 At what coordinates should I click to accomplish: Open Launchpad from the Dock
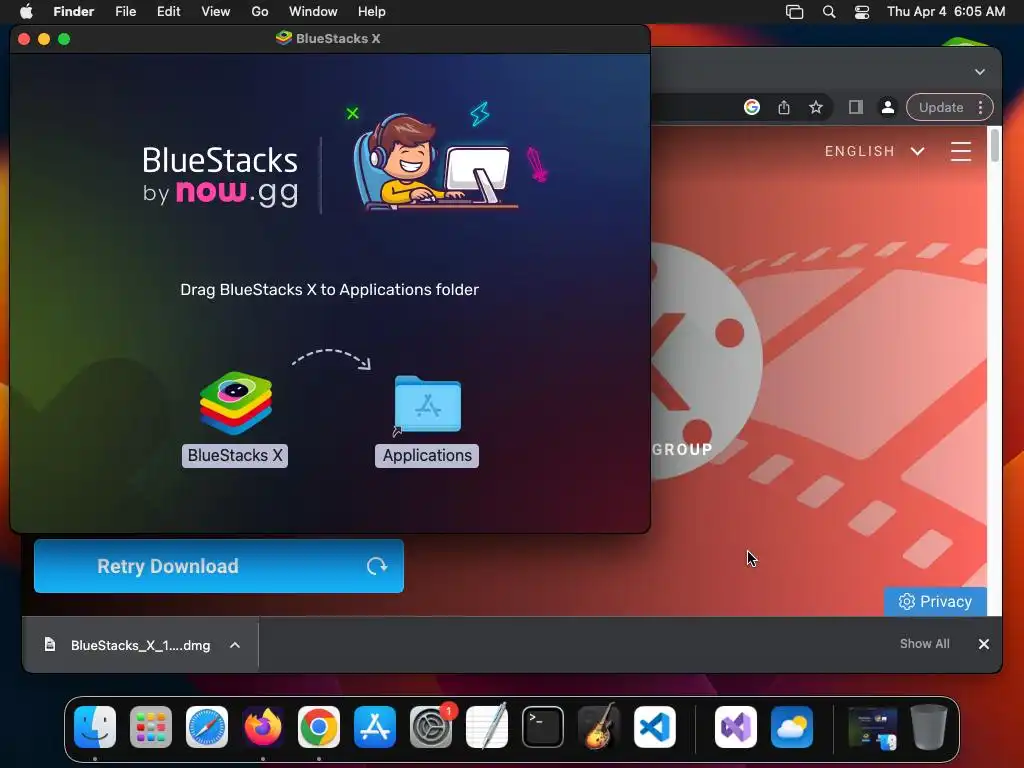151,727
